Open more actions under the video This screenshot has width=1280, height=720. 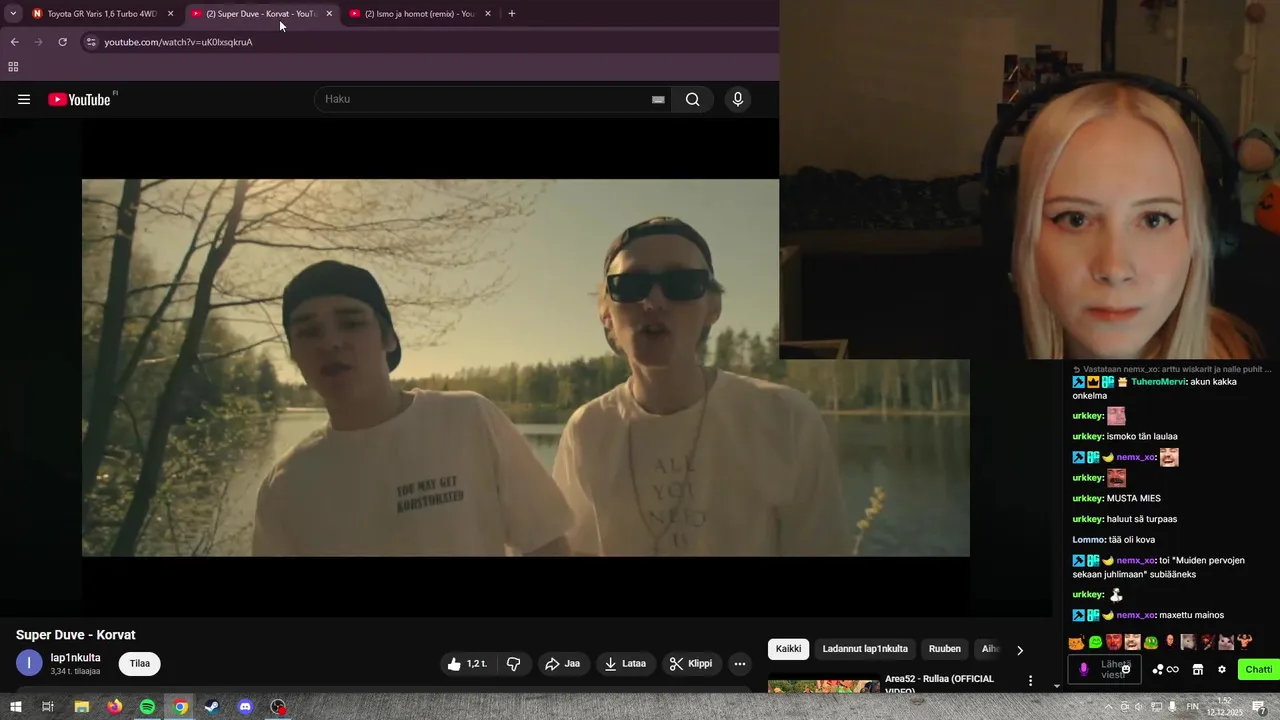(740, 664)
